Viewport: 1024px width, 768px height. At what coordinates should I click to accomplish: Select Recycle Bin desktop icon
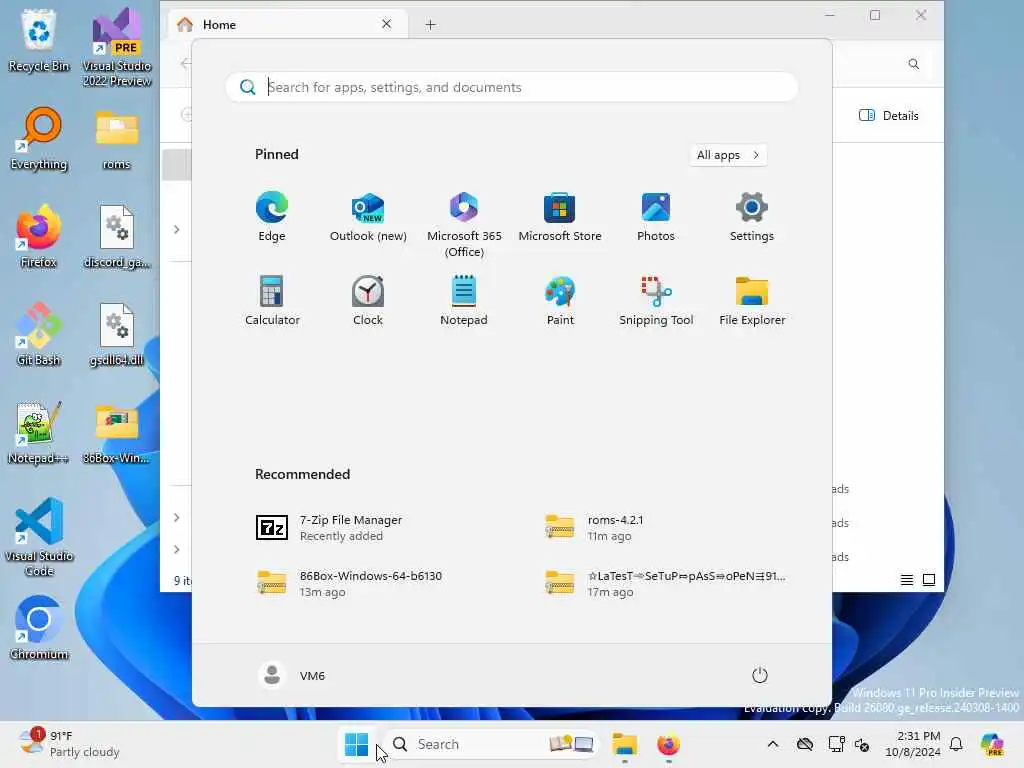pyautogui.click(x=39, y=39)
